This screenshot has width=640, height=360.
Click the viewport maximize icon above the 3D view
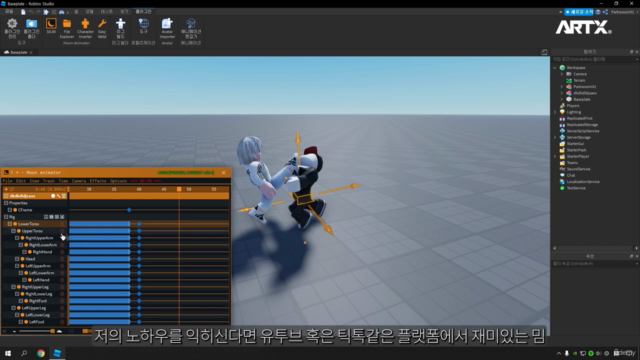click(x=544, y=52)
